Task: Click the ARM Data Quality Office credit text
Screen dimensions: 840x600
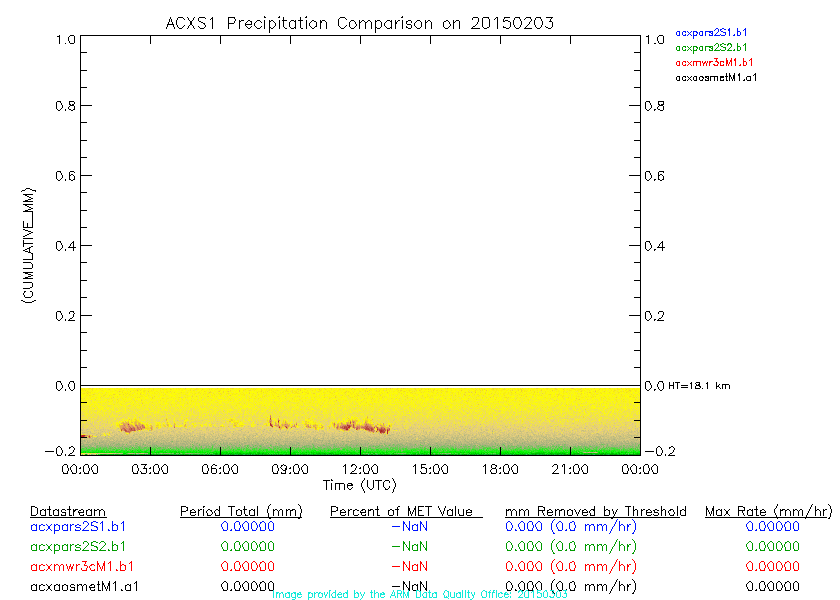Action: click(x=420, y=594)
